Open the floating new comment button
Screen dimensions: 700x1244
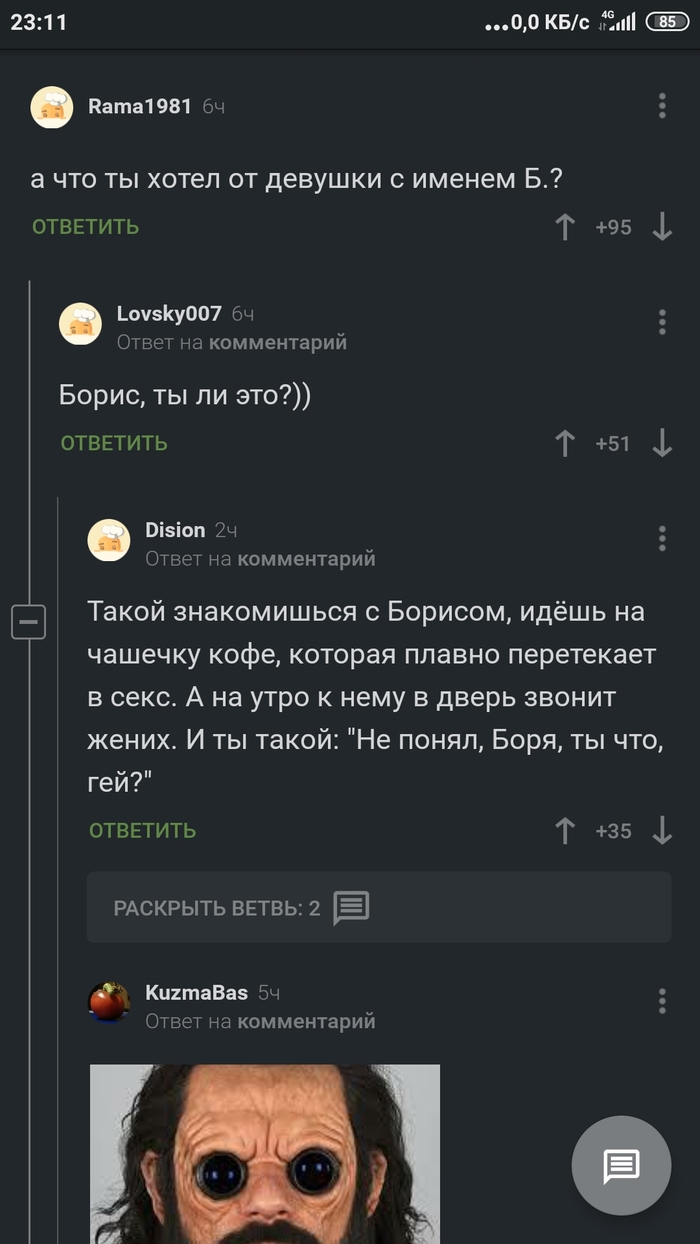(x=621, y=1165)
